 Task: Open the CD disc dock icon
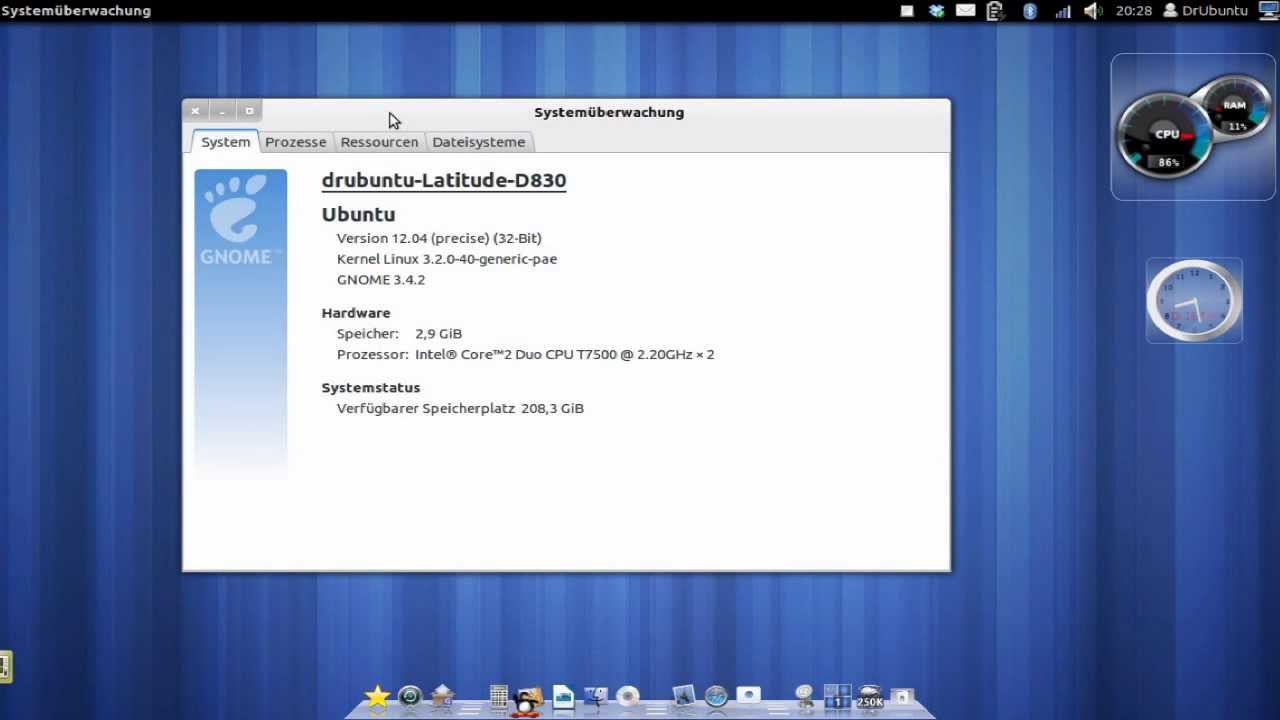tap(628, 697)
